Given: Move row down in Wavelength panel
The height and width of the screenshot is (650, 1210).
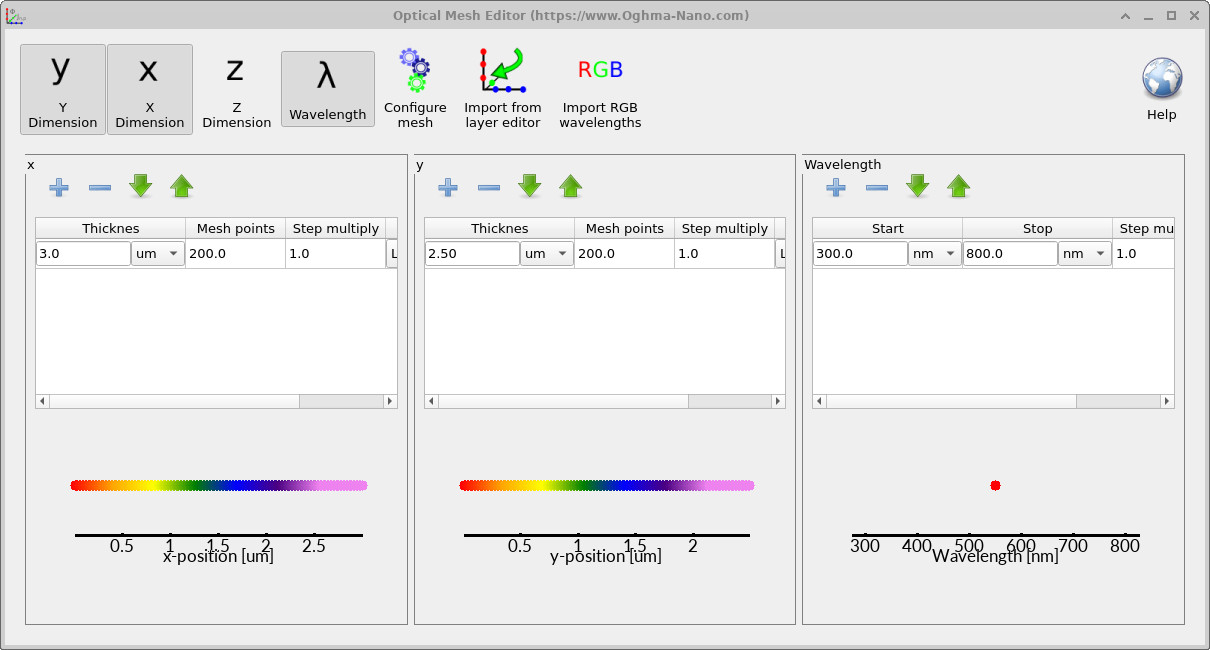Looking at the screenshot, I should pyautogui.click(x=918, y=186).
